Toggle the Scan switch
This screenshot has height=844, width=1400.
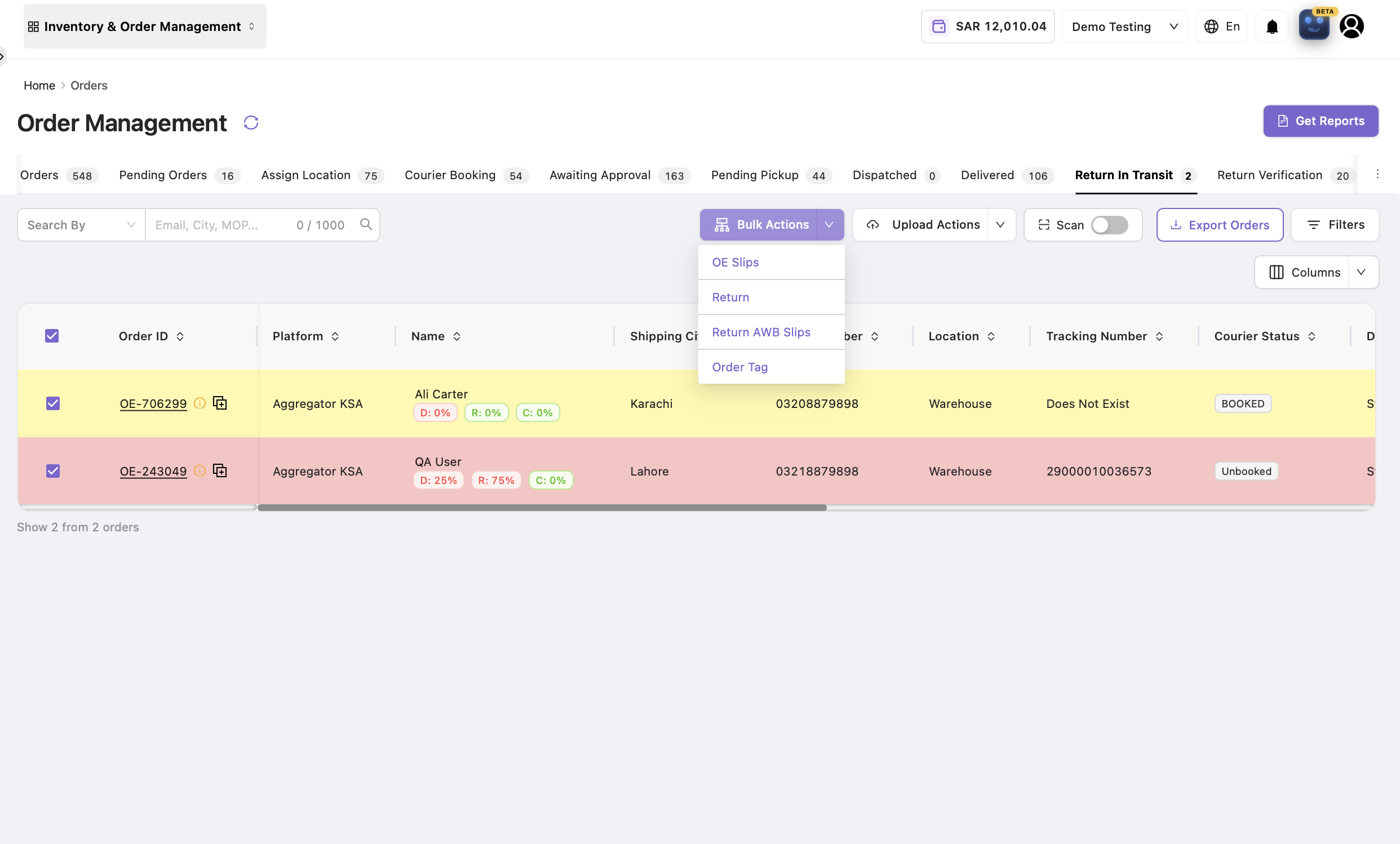[x=1109, y=225]
